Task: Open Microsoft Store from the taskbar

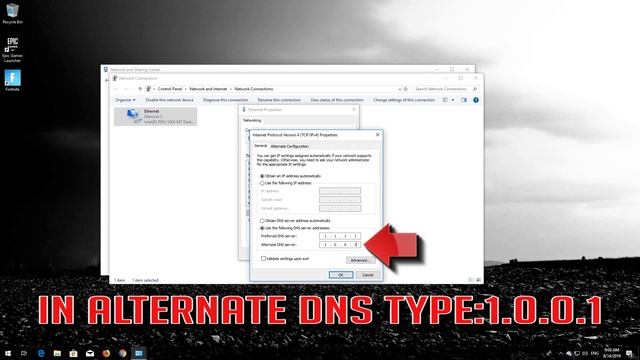Action: (x=73, y=353)
